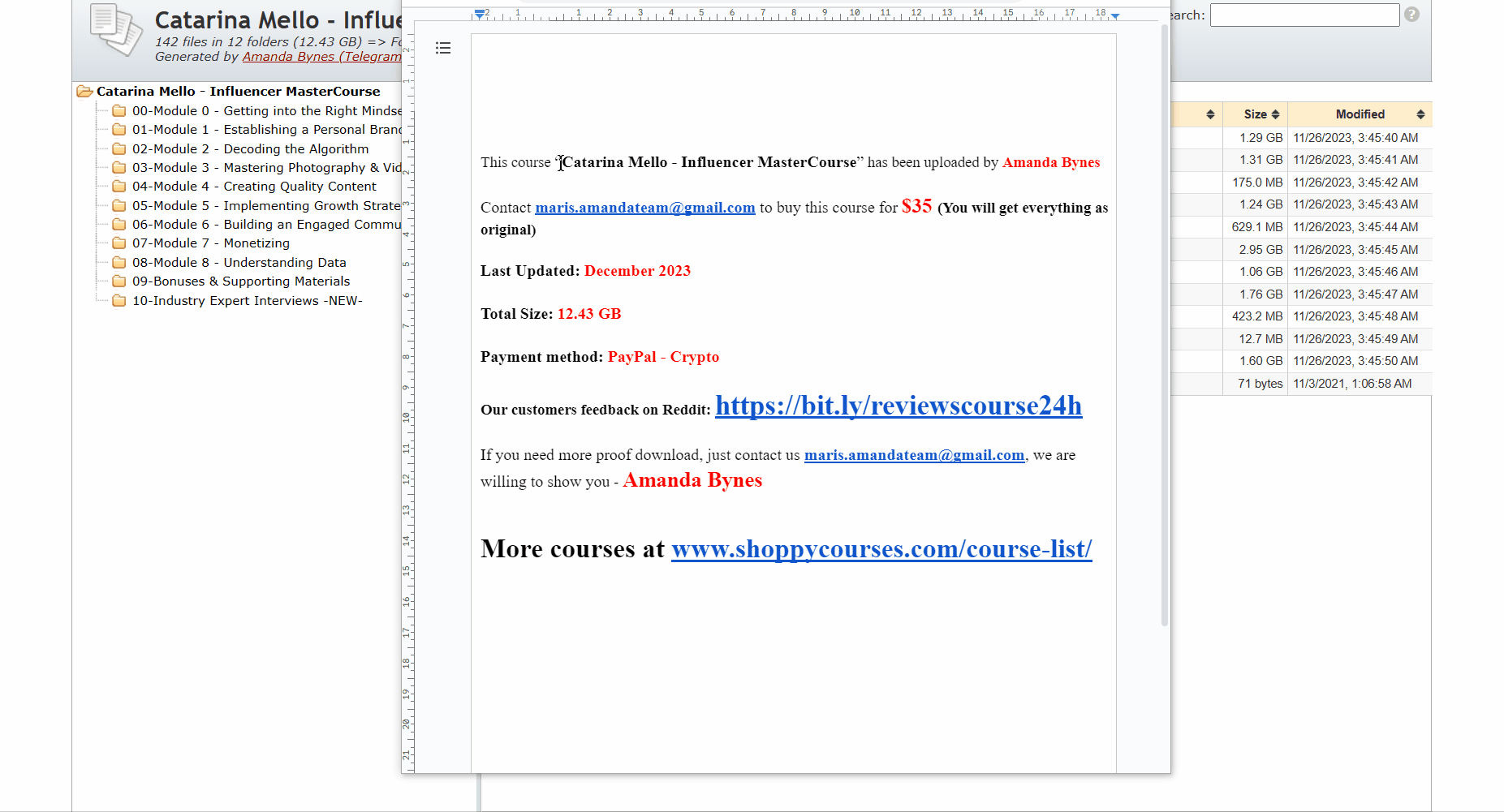
Task: Expand 10-Industry Expert Interviews folder
Action: [x=247, y=301]
